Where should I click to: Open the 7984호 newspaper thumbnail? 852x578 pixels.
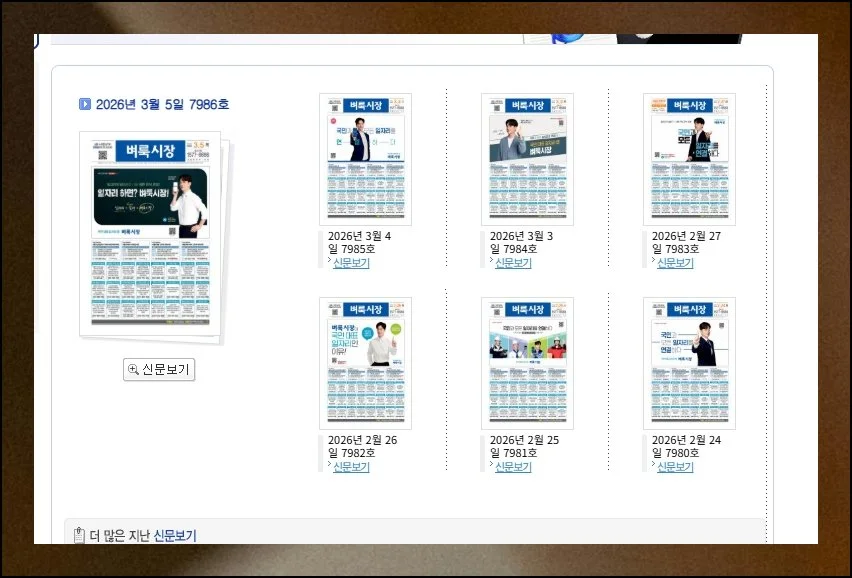527,160
